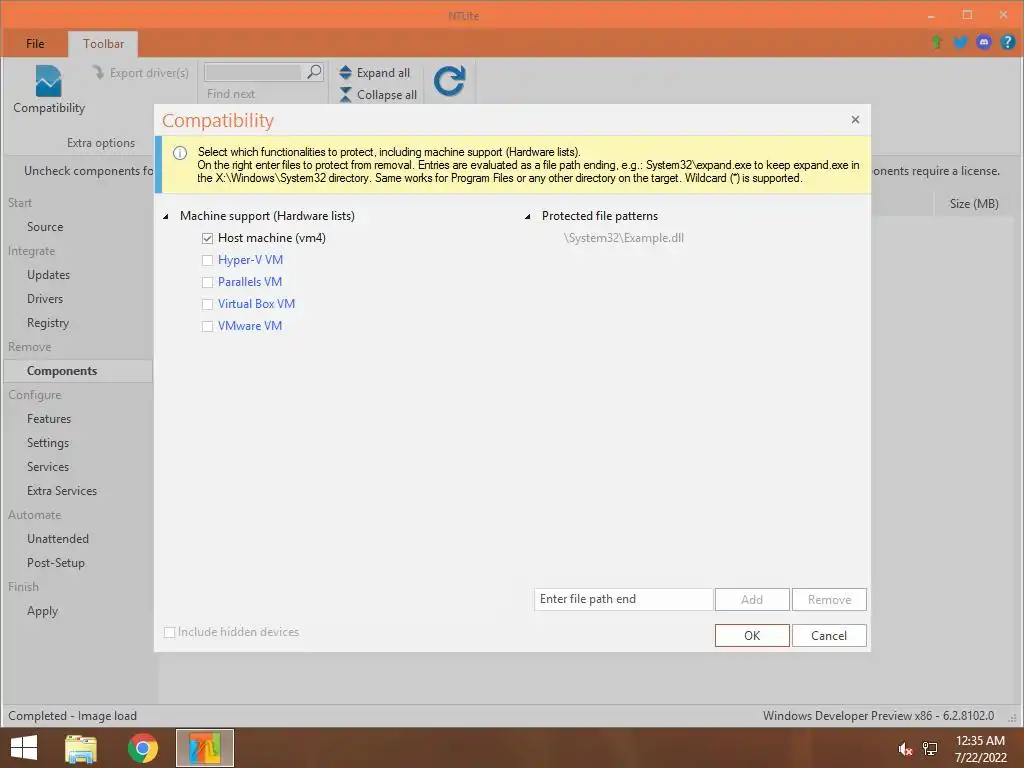Enable the VMware VM checkbox
Image resolution: width=1024 pixels, height=768 pixels.
207,326
